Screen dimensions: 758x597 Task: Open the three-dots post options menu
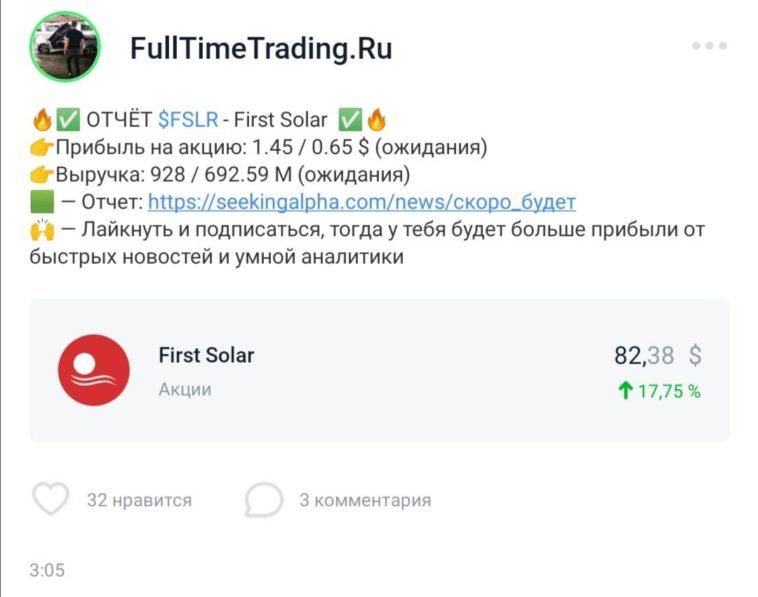click(709, 47)
